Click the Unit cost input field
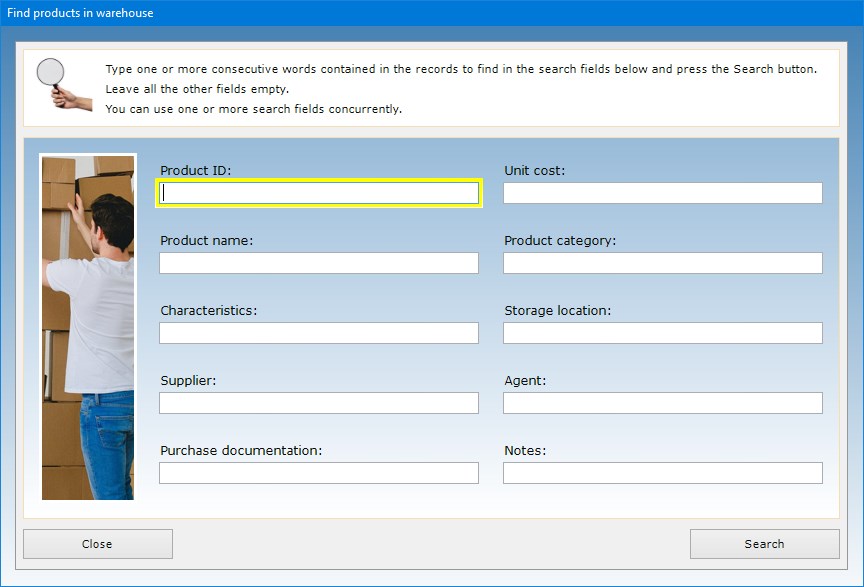The height and width of the screenshot is (587, 864). [662, 193]
